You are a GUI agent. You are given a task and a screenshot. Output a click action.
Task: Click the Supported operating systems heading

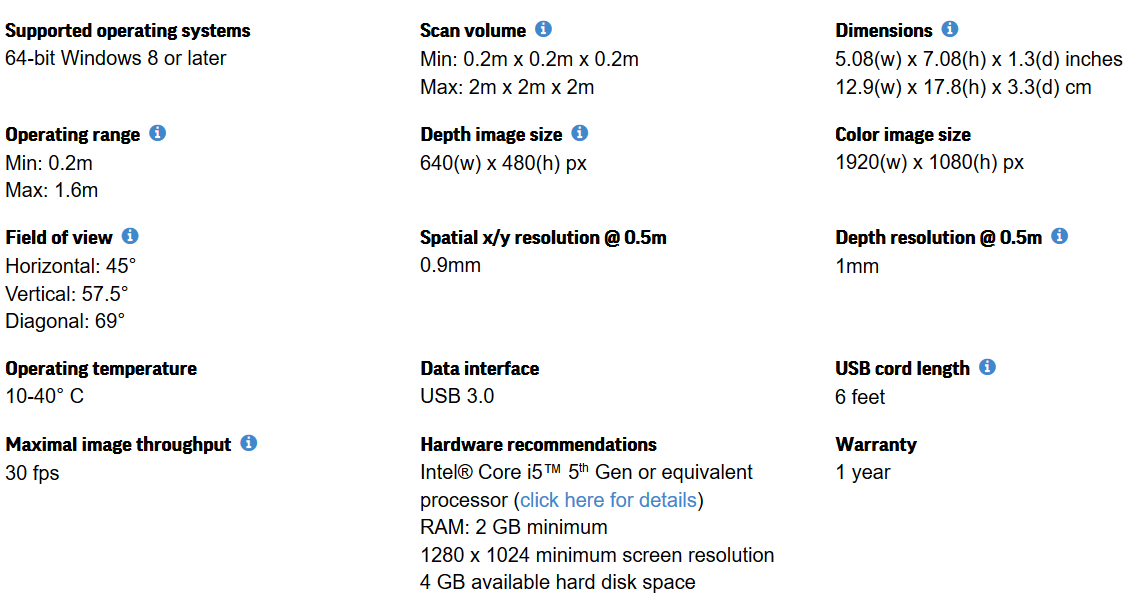(128, 31)
